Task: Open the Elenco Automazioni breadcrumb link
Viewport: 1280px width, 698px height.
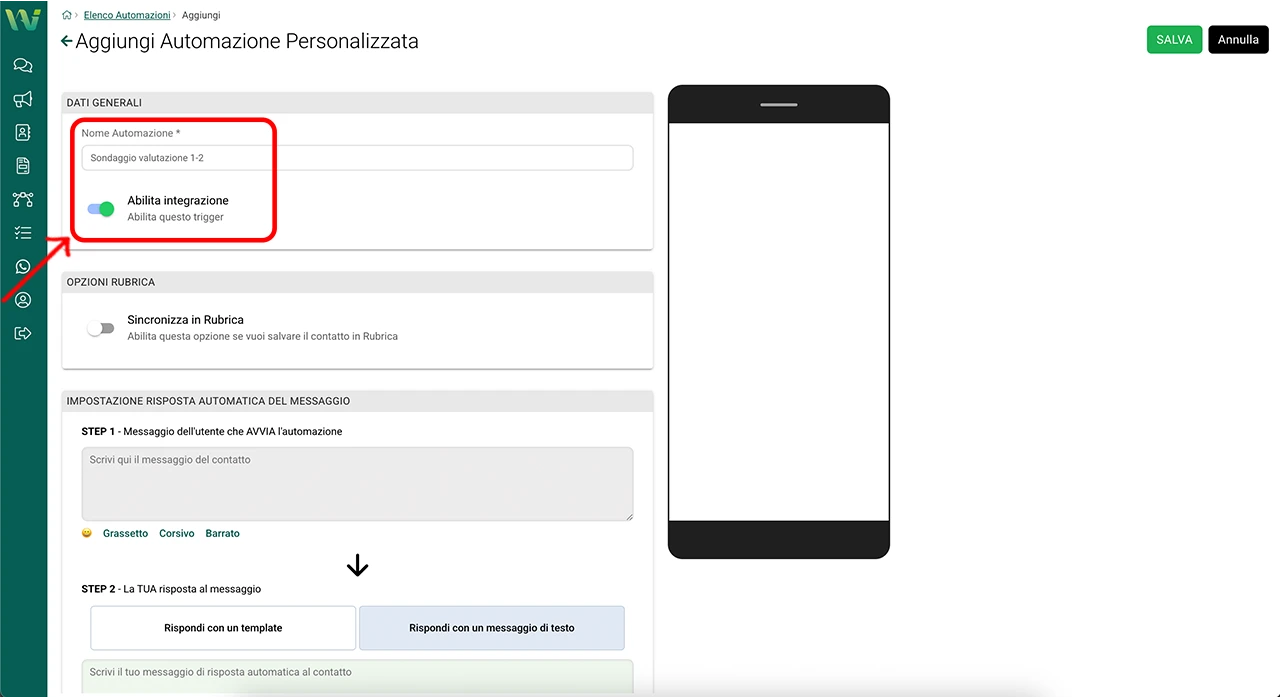Action: [x=127, y=15]
